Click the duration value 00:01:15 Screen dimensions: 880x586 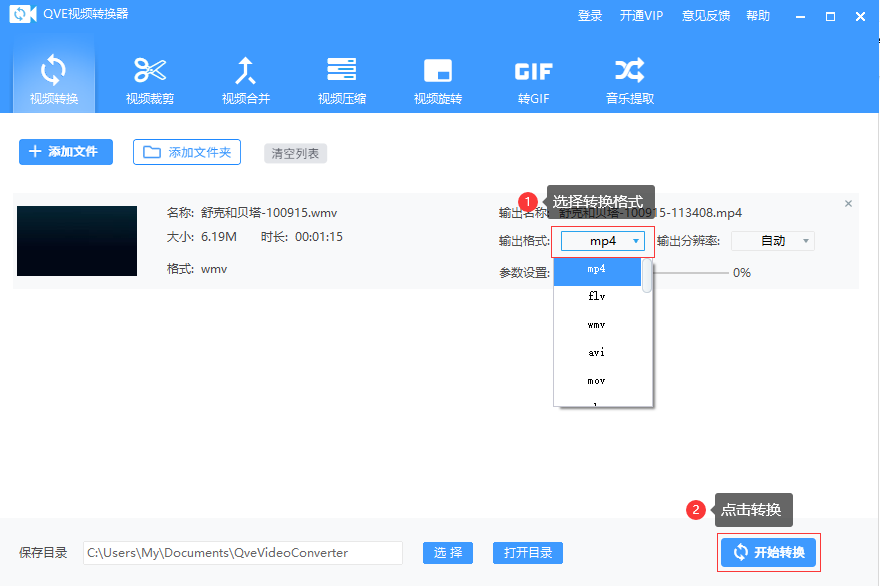319,237
